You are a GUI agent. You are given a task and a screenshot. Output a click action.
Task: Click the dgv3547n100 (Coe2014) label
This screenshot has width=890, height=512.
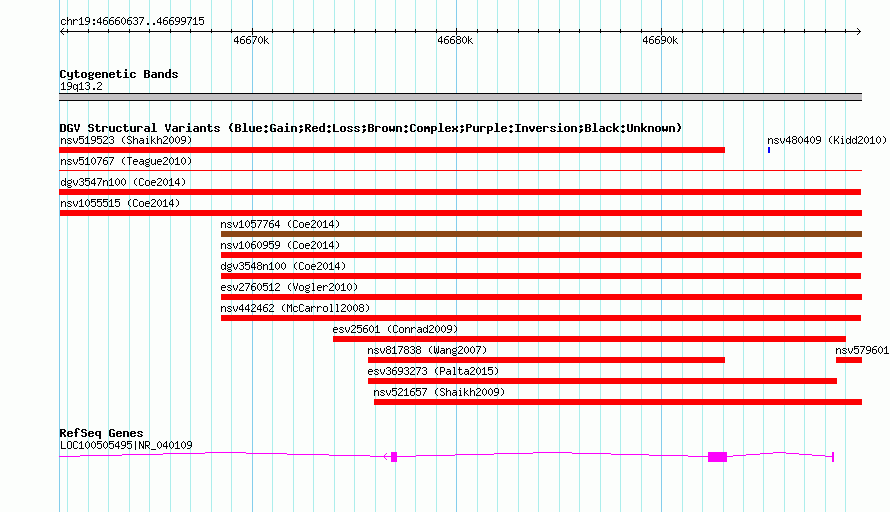point(123,182)
